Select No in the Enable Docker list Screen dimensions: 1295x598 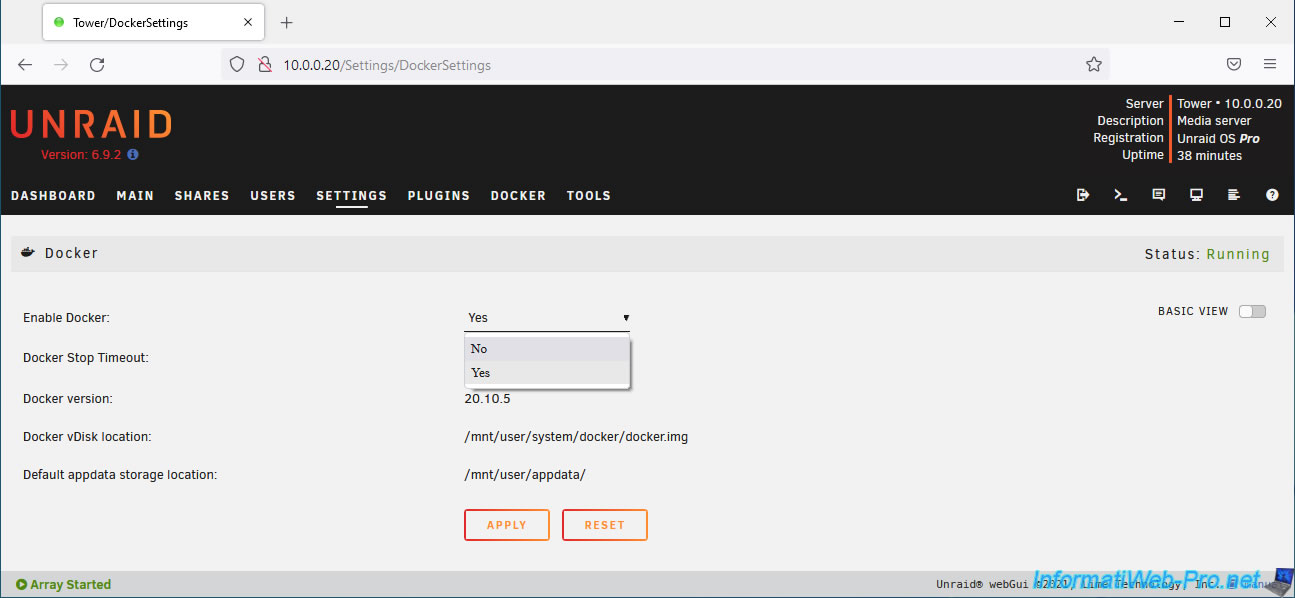[x=547, y=349]
